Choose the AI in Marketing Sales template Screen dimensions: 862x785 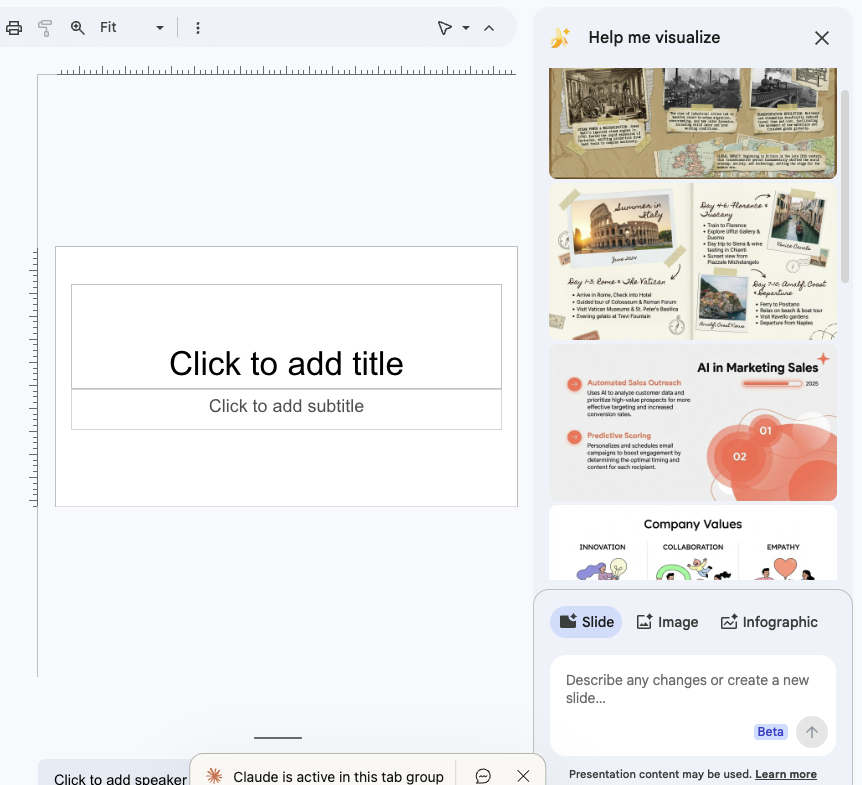coord(692,422)
